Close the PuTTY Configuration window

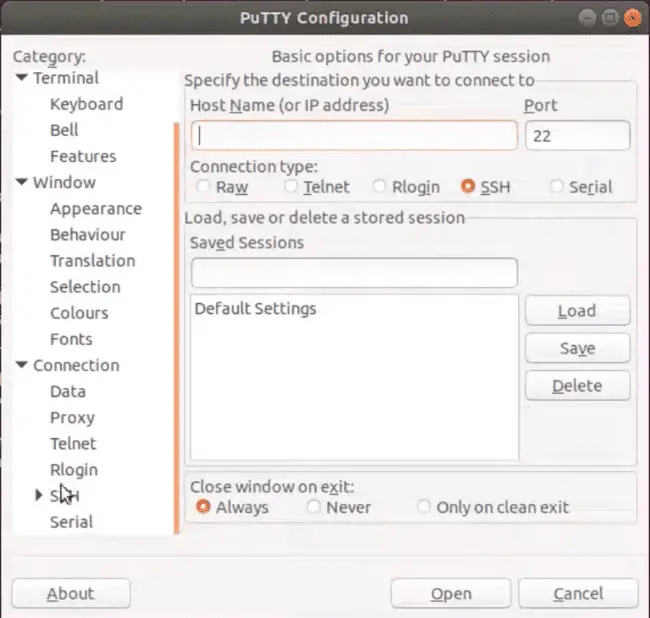[x=633, y=18]
